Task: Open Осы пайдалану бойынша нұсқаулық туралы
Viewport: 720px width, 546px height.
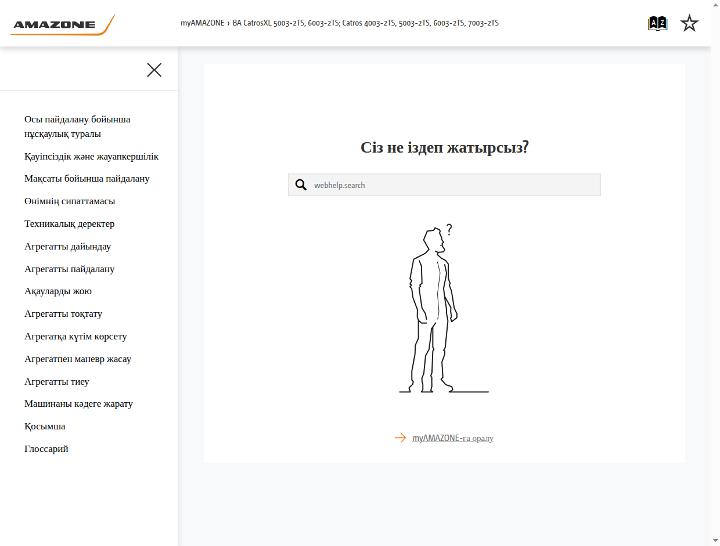Action: 78,126
